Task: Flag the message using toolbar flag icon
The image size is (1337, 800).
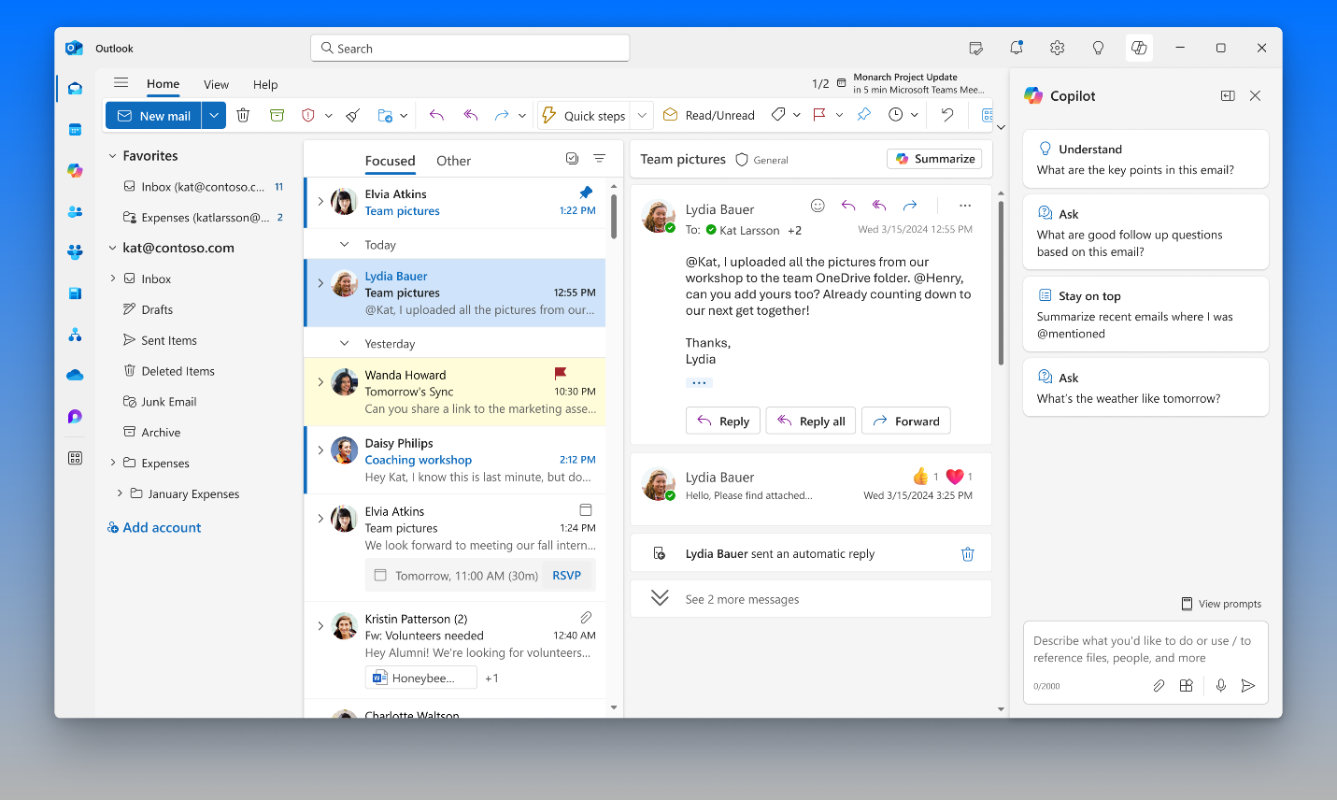Action: pos(819,116)
